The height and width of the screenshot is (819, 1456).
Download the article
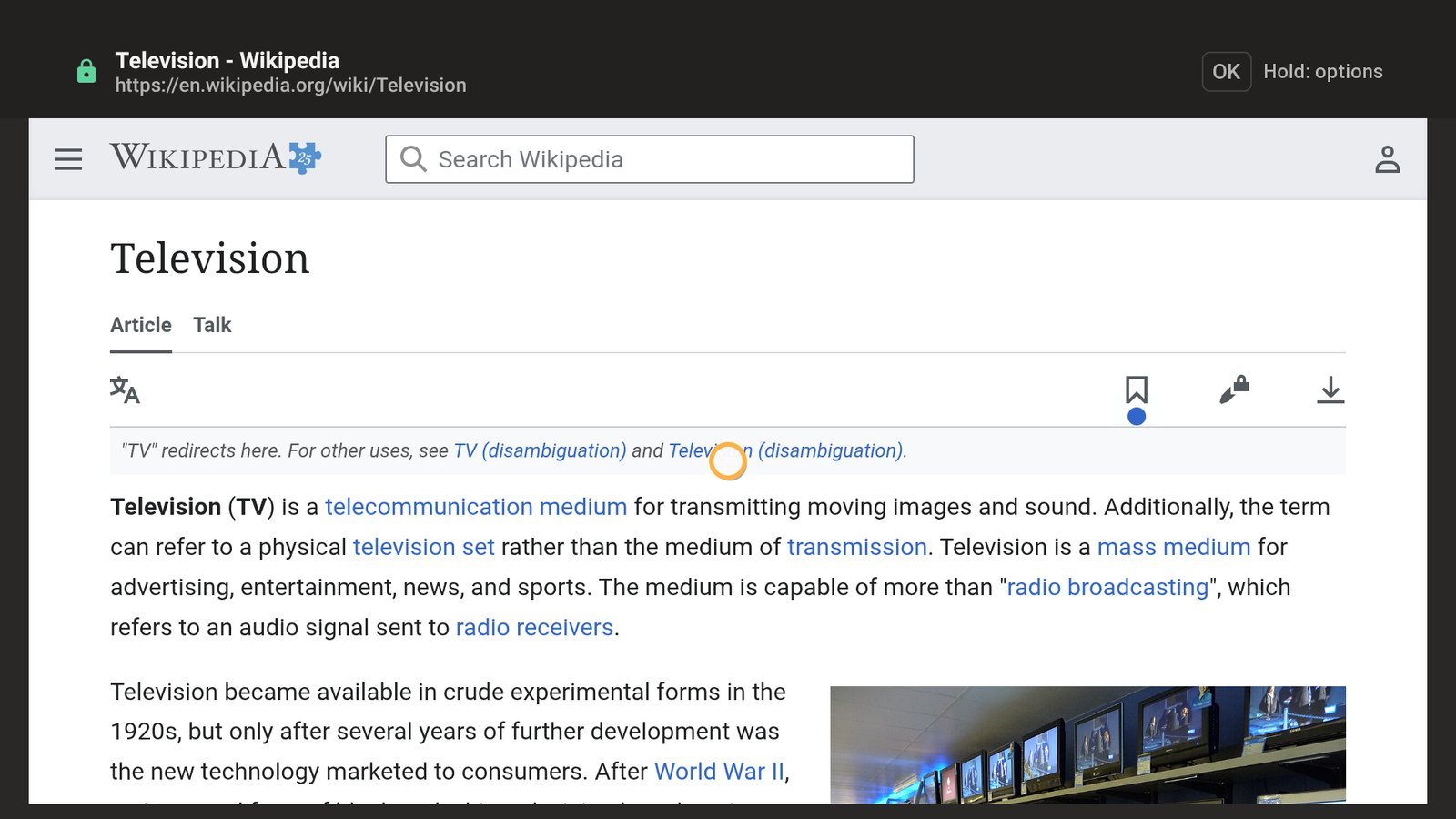[1330, 390]
